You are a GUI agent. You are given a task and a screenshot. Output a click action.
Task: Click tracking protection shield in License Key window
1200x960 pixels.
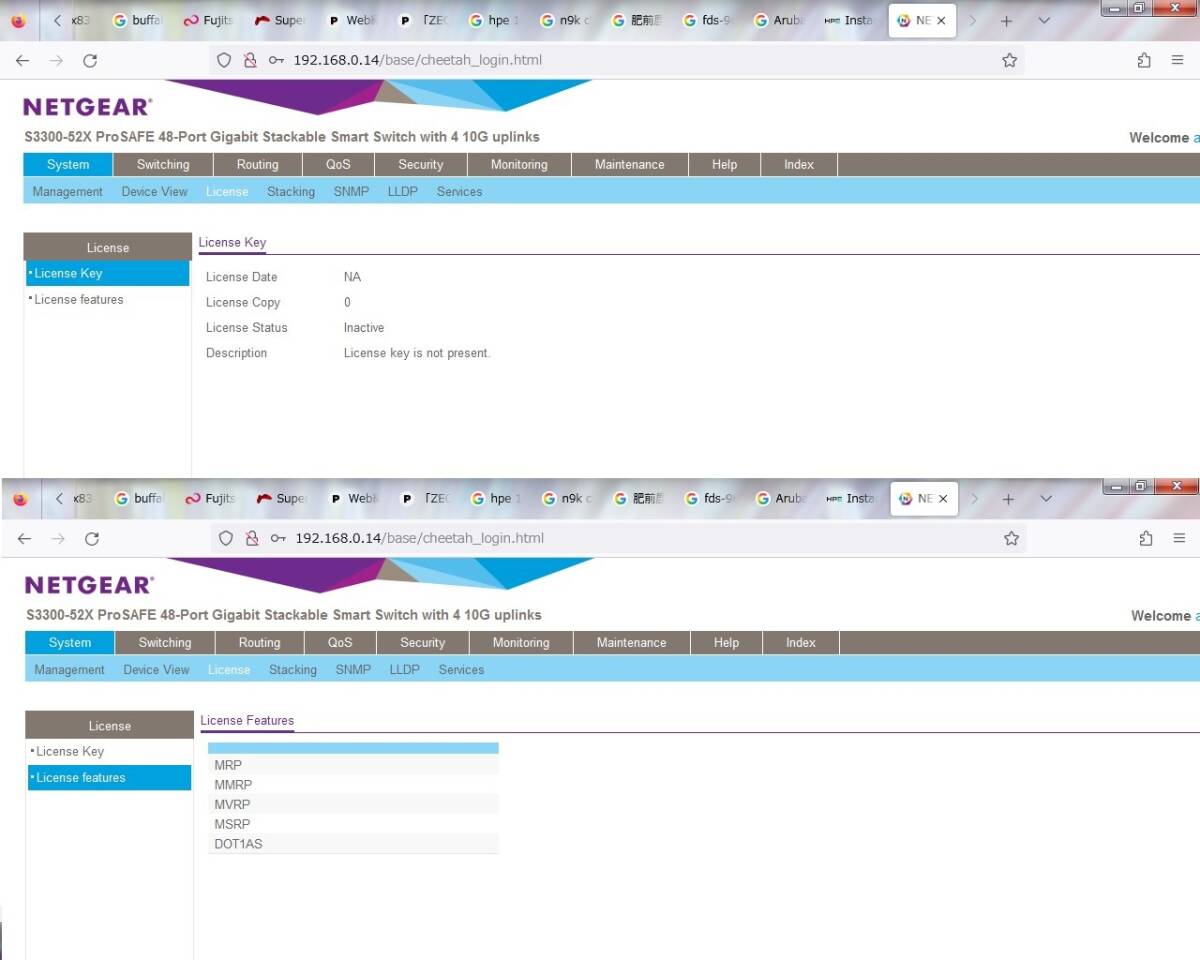(x=224, y=60)
